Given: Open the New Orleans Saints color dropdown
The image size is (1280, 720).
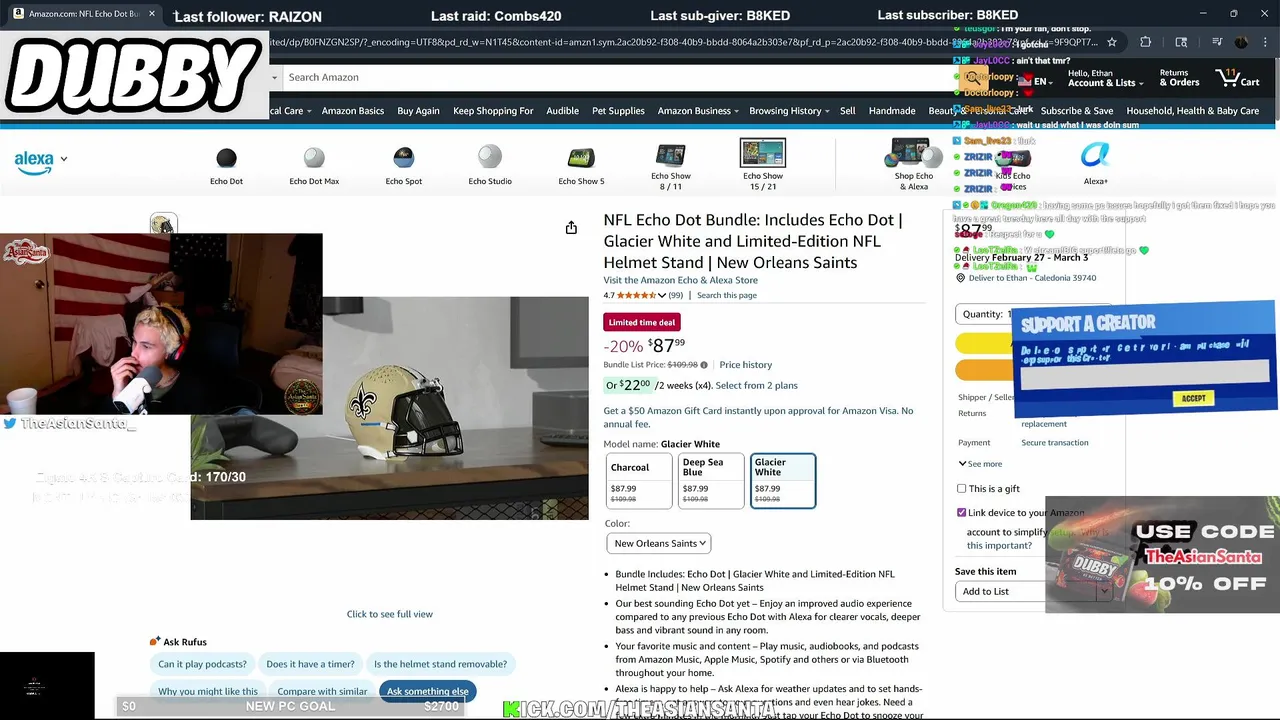Looking at the screenshot, I should 658,543.
